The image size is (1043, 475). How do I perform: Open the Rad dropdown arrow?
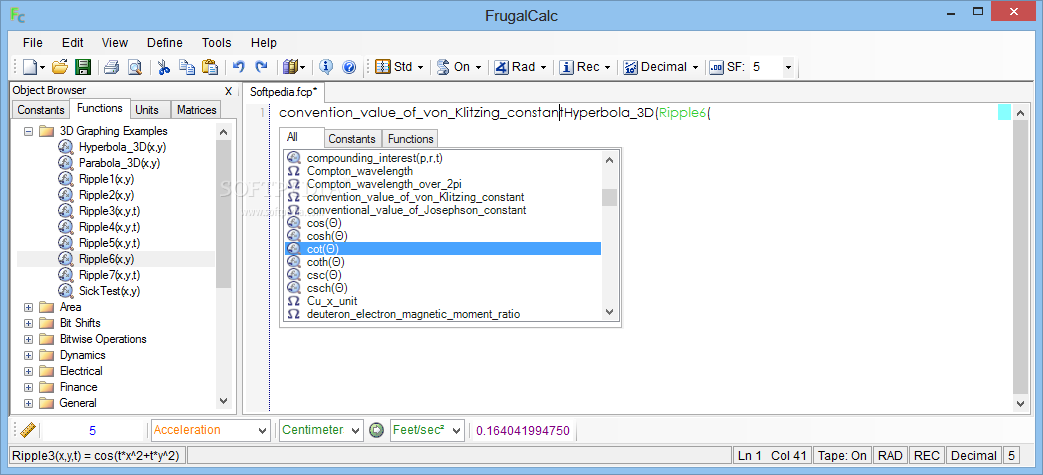[x=543, y=67]
